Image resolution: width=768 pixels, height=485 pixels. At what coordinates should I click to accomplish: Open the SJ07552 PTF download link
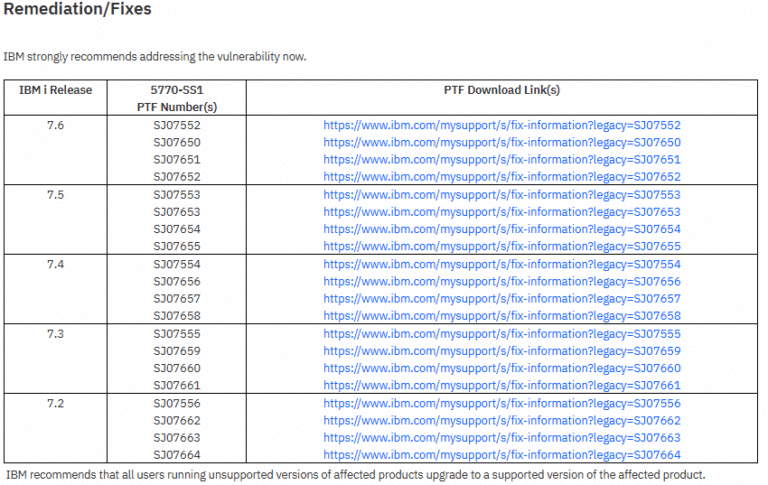502,125
